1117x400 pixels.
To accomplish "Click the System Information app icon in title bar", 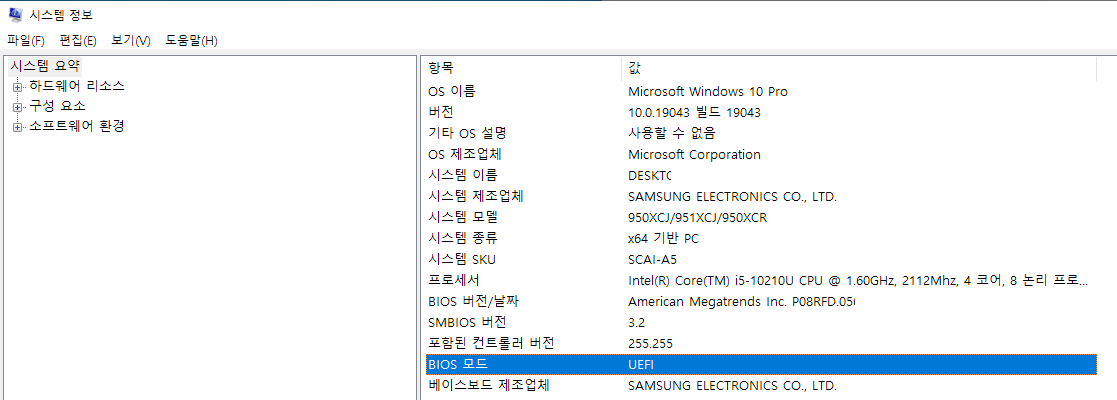I will coord(14,14).
